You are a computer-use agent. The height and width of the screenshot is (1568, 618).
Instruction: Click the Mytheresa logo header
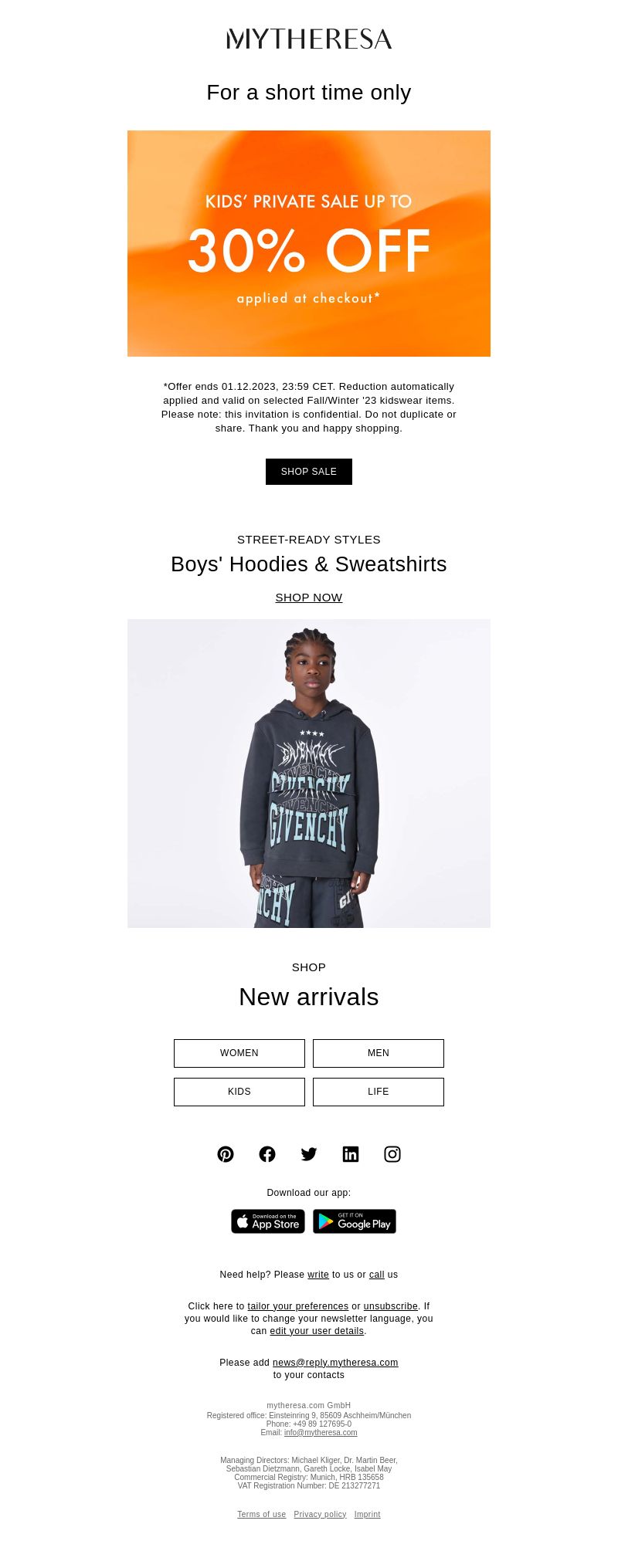tap(309, 39)
